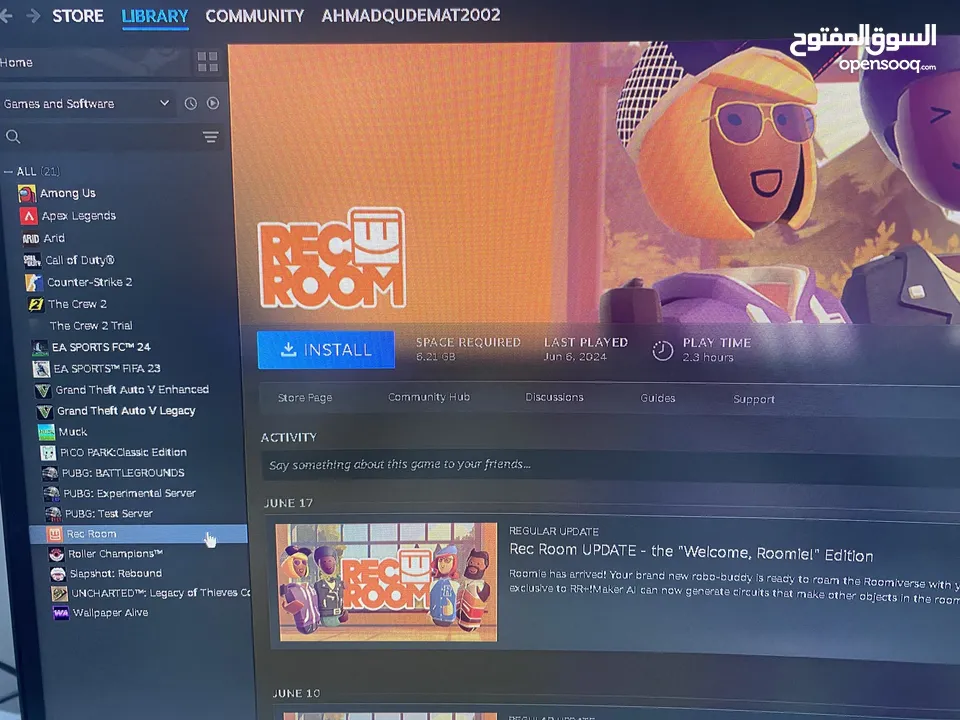
Task: Select Wallpaper Alive in the list
Action: tap(111, 613)
